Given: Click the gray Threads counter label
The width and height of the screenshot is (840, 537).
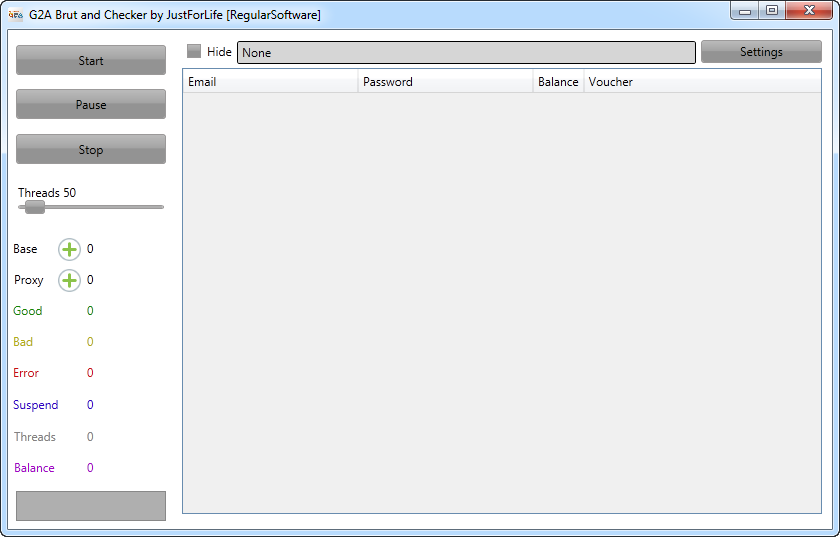Looking at the screenshot, I should click(x=35, y=437).
